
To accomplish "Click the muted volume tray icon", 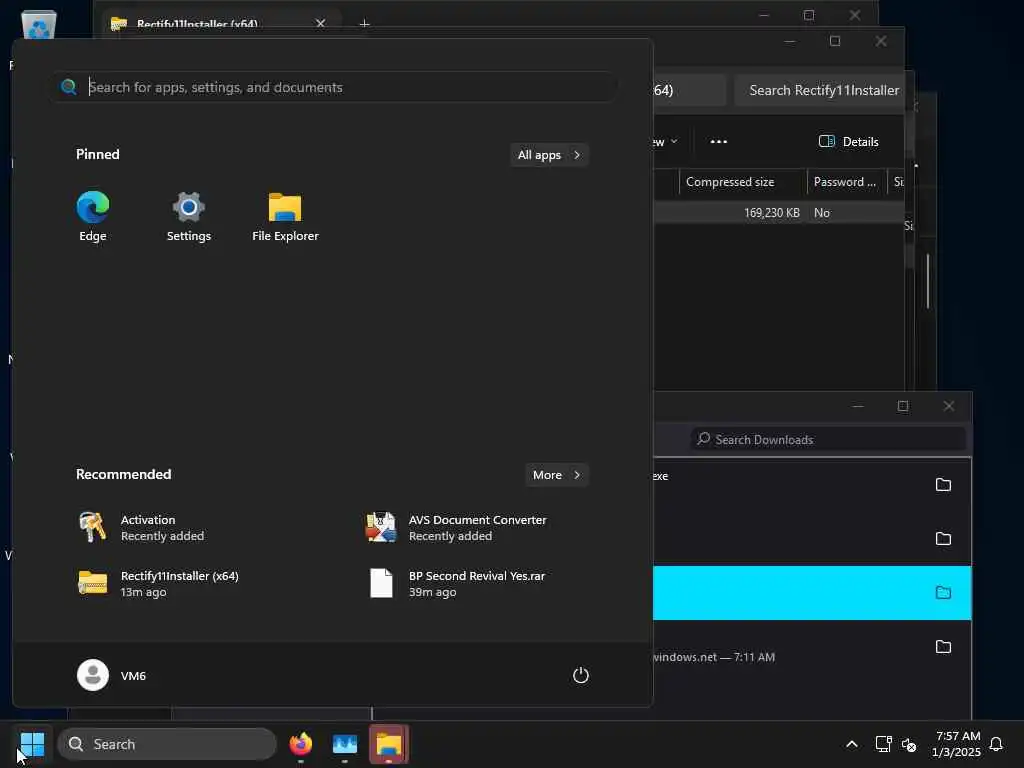I will (x=909, y=744).
